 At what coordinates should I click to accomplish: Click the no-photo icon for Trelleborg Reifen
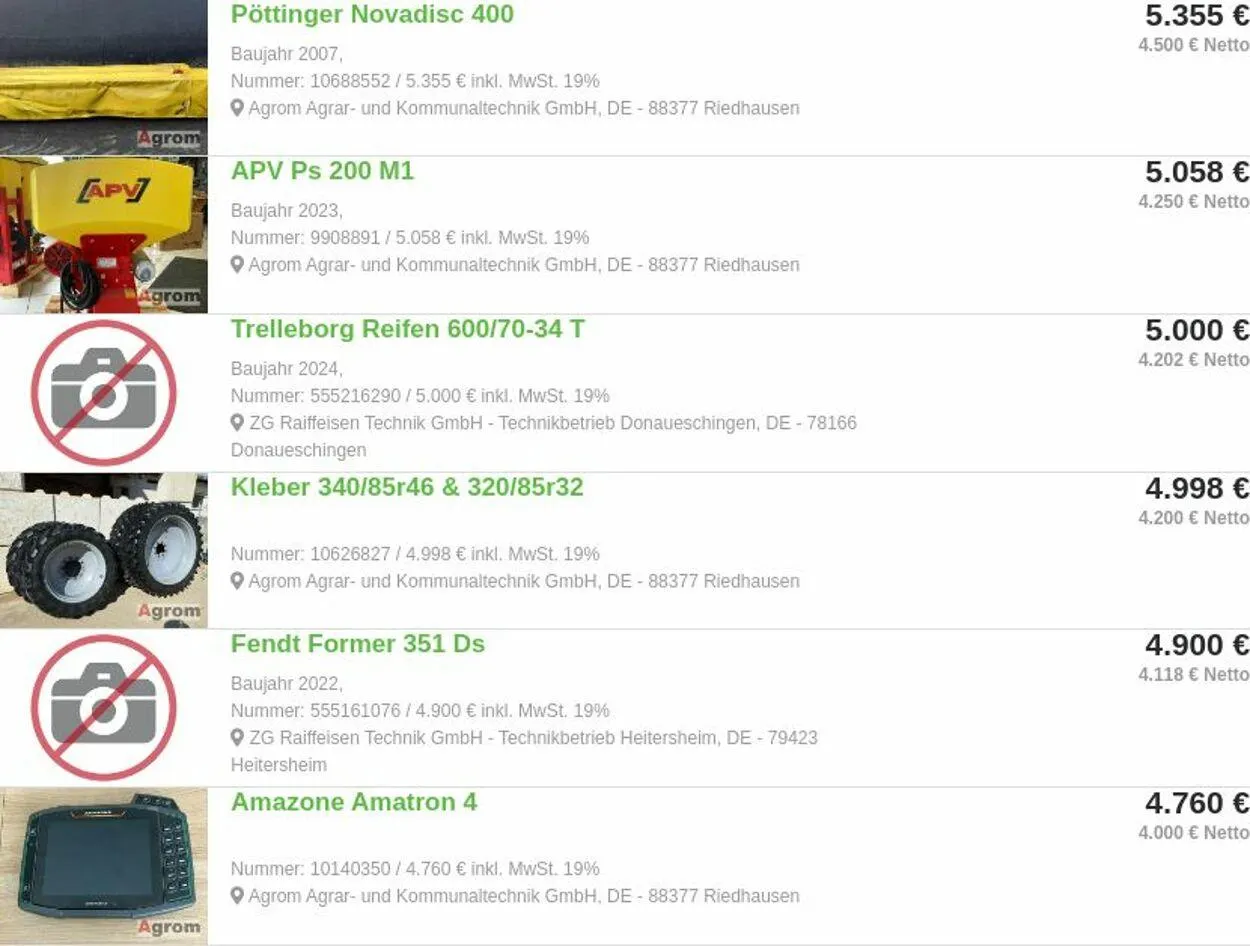[x=104, y=393]
